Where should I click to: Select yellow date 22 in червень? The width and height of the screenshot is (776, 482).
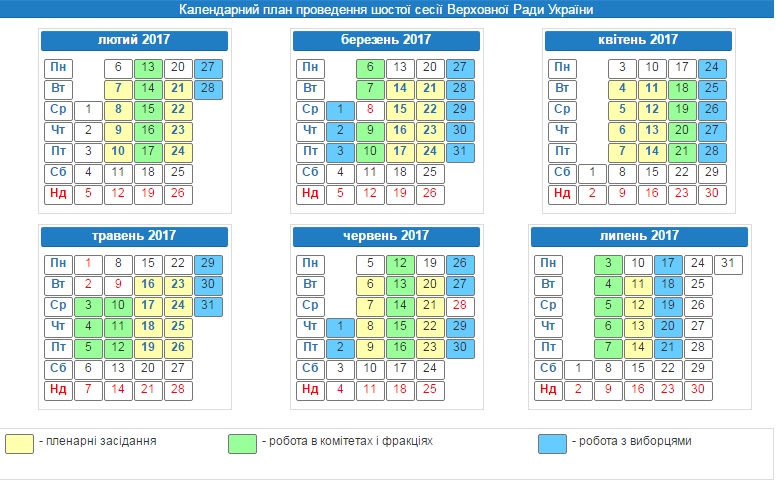(x=430, y=328)
